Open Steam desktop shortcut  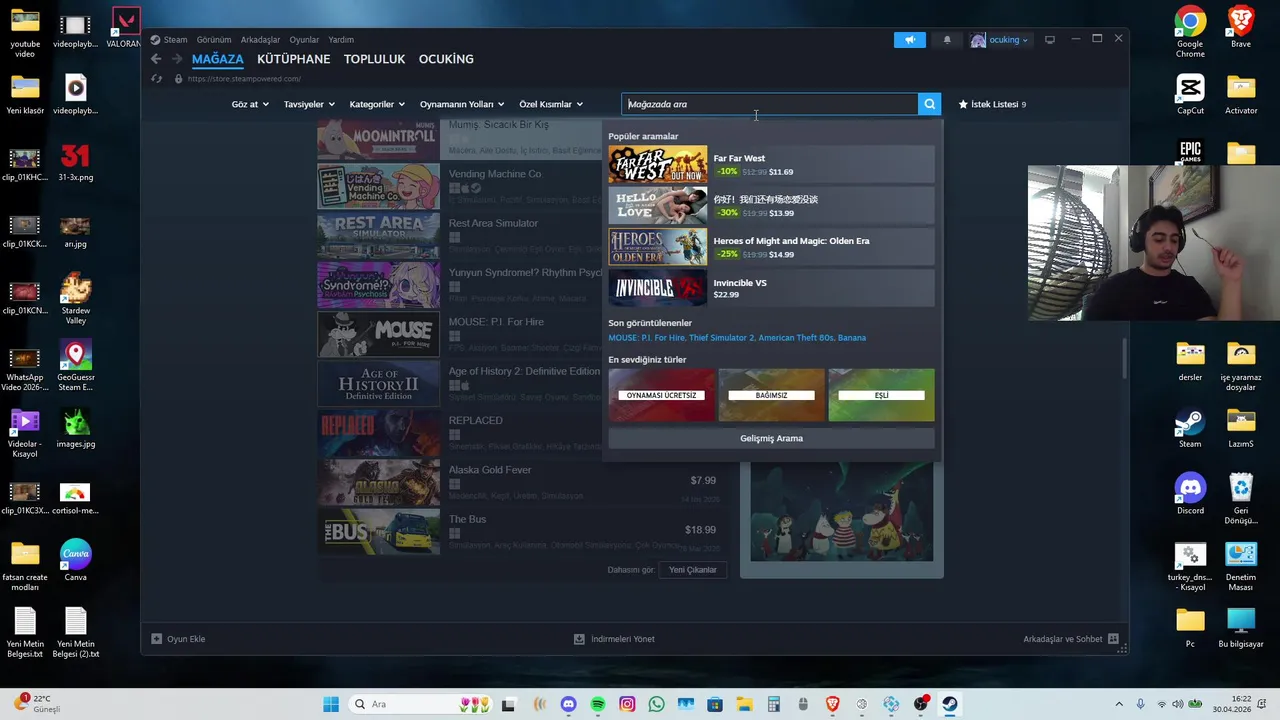click(x=1190, y=428)
